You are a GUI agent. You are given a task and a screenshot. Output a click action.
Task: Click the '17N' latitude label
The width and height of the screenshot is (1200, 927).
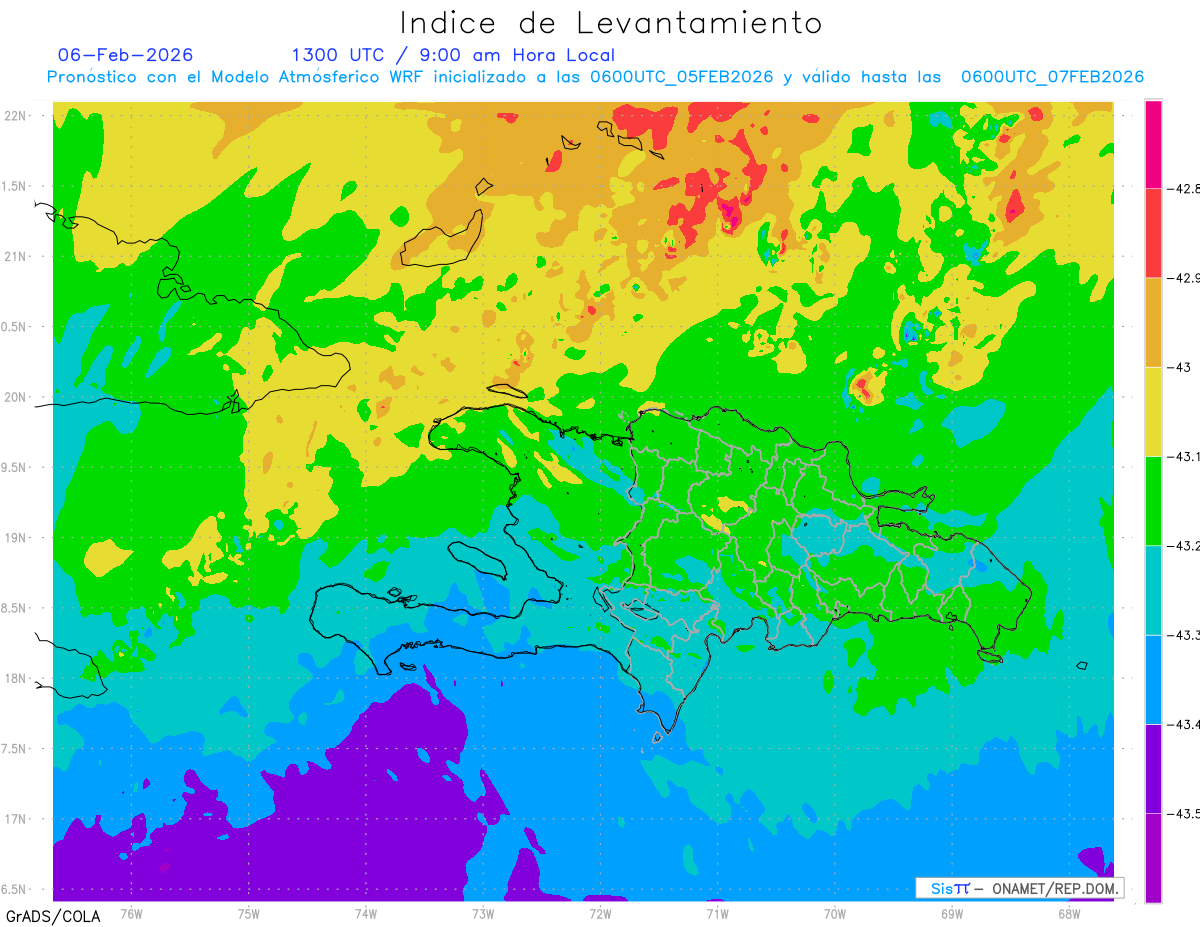click(16, 819)
